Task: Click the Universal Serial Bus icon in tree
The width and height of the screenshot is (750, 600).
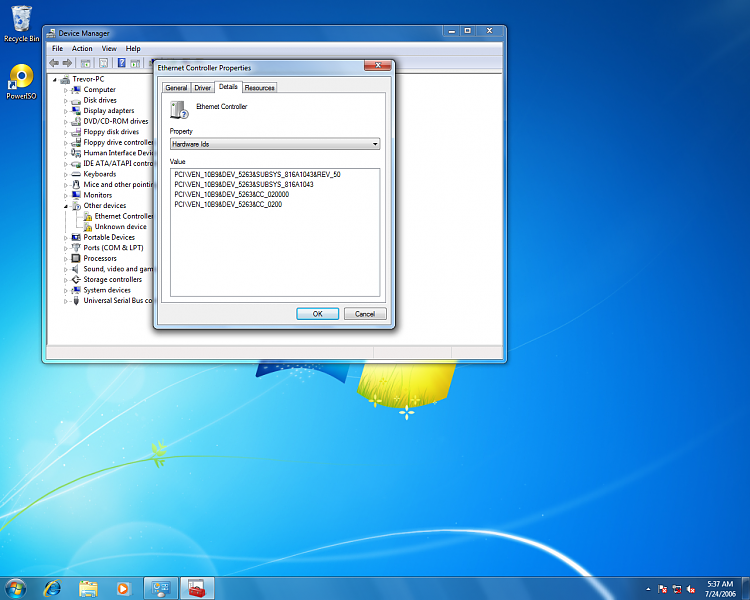Action: click(x=76, y=300)
